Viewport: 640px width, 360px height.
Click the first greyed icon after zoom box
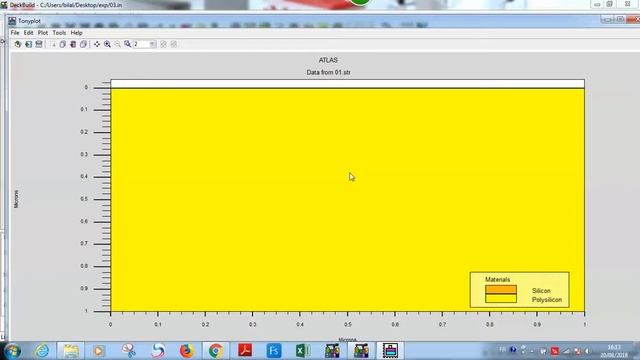163,44
